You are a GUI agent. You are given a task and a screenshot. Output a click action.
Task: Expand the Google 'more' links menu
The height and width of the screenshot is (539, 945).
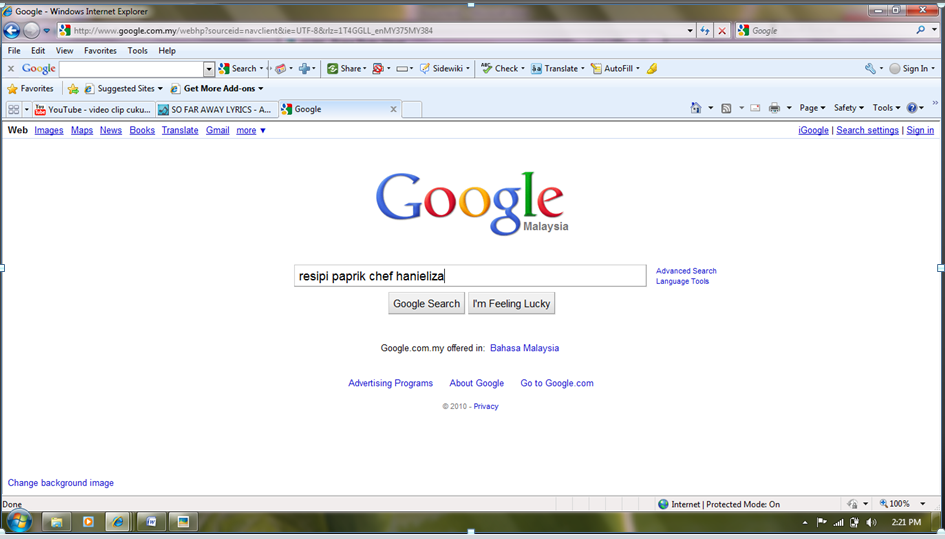[251, 130]
